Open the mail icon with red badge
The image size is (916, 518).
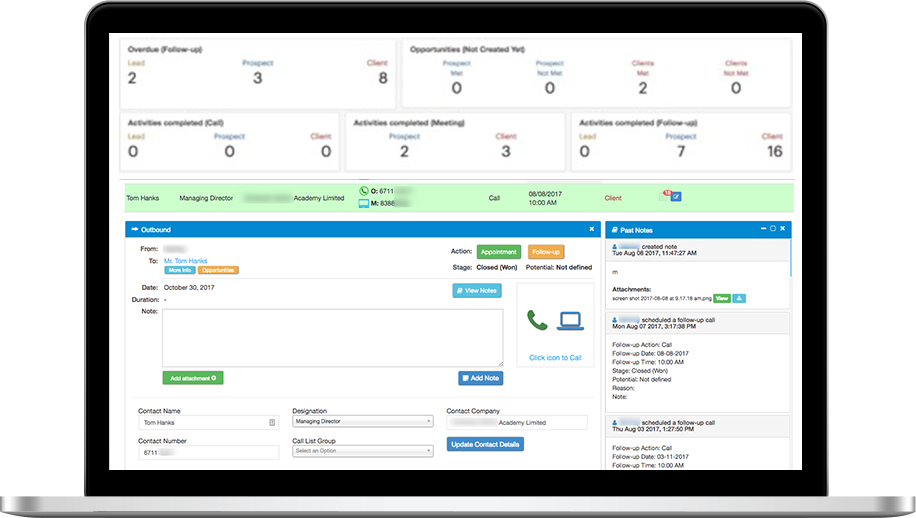665,196
